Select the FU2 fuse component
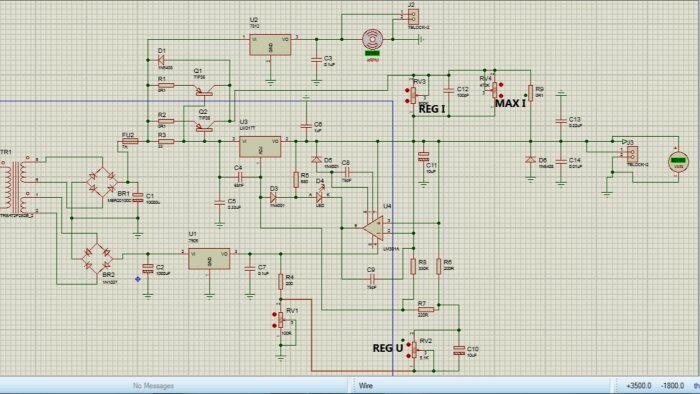Image resolution: width=700 pixels, height=394 pixels. pyautogui.click(x=130, y=141)
